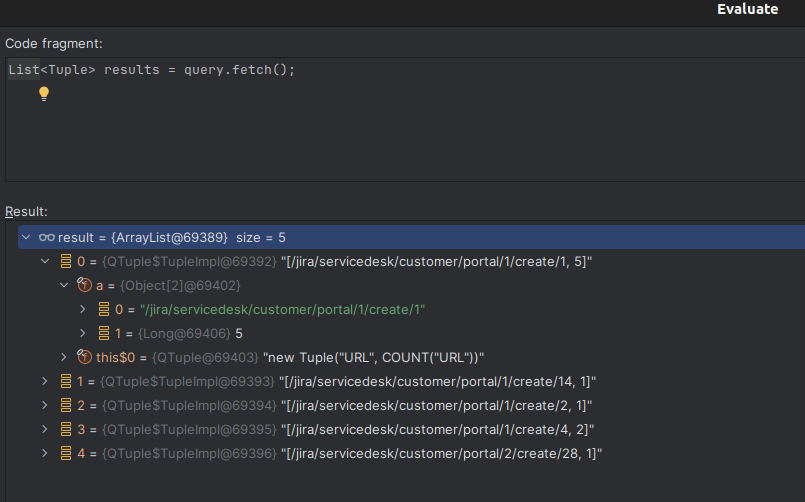Click the glasses watch icon beside result
The width and height of the screenshot is (805, 502).
point(47,237)
